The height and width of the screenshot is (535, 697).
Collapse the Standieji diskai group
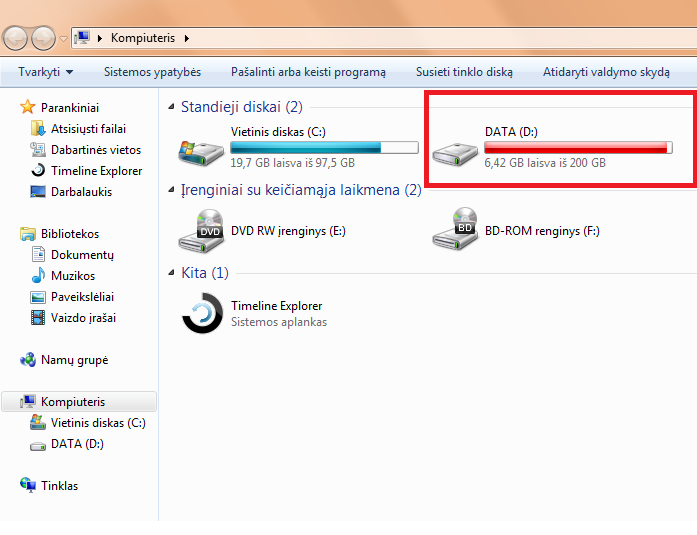pyautogui.click(x=171, y=107)
